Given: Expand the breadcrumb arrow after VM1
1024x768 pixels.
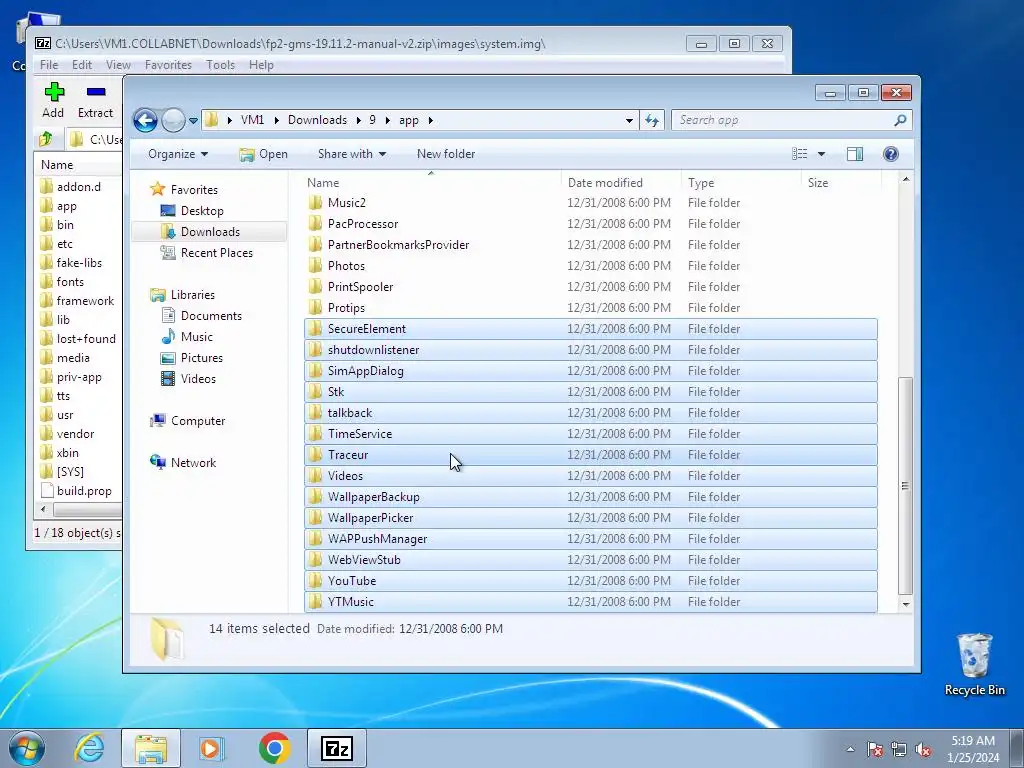Looking at the screenshot, I should [276, 120].
